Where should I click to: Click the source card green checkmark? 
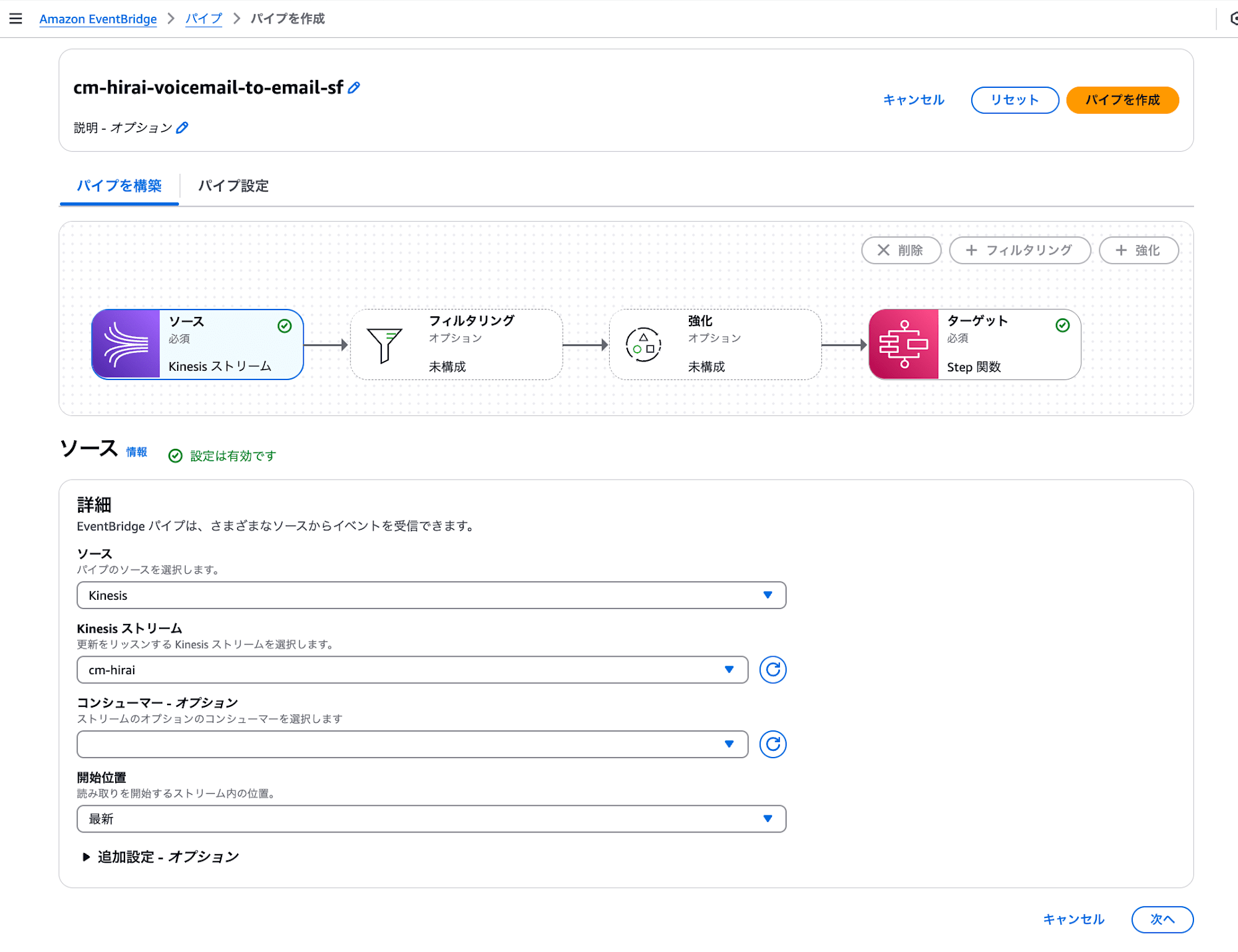[285, 326]
